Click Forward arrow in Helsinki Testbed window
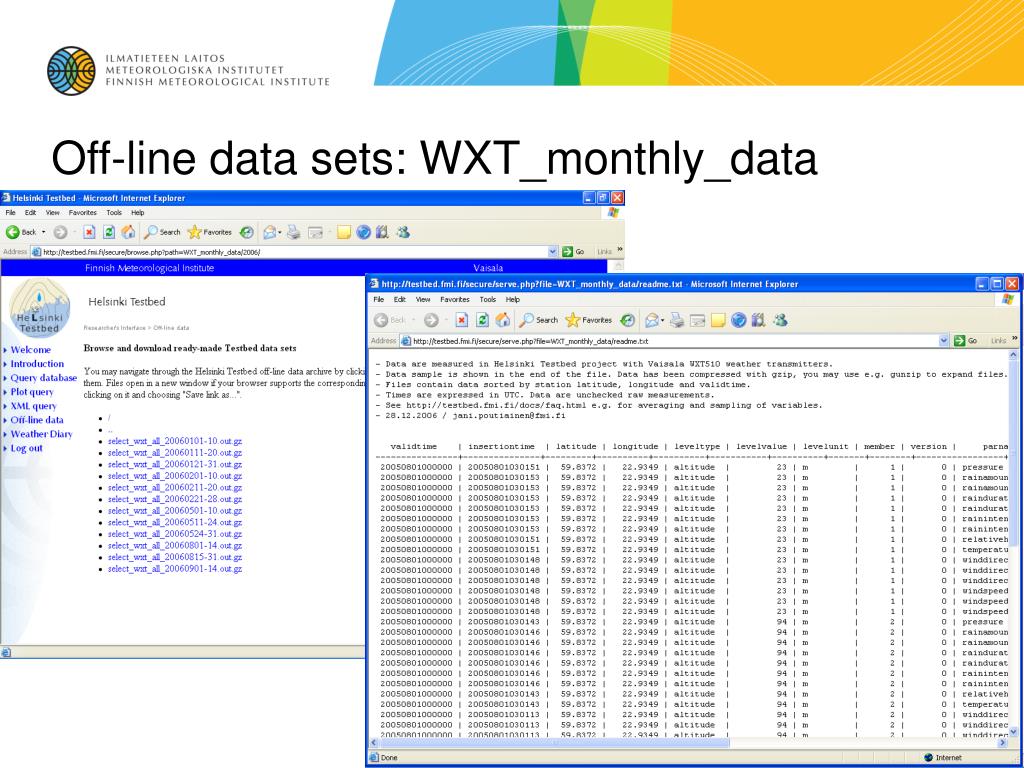Screen dimensions: 1024x768 tap(60, 232)
